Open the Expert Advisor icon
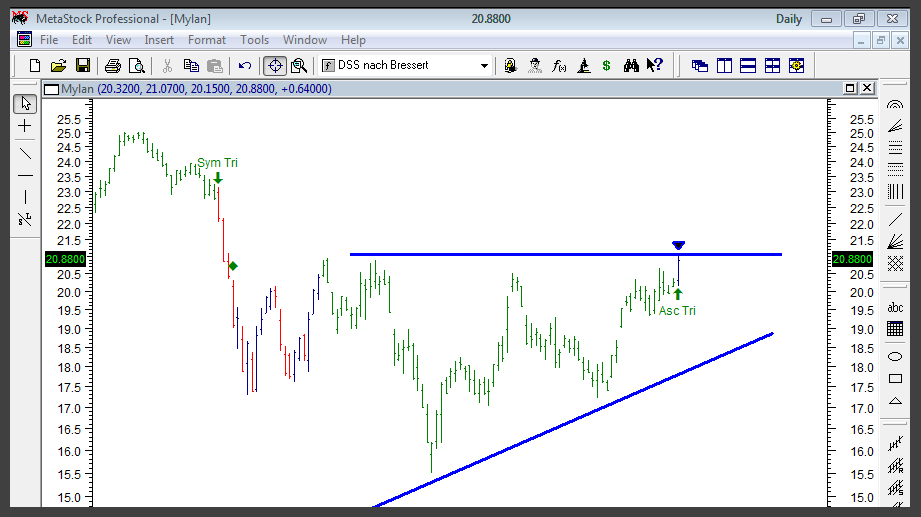The width and height of the screenshot is (921, 517). tap(510, 66)
